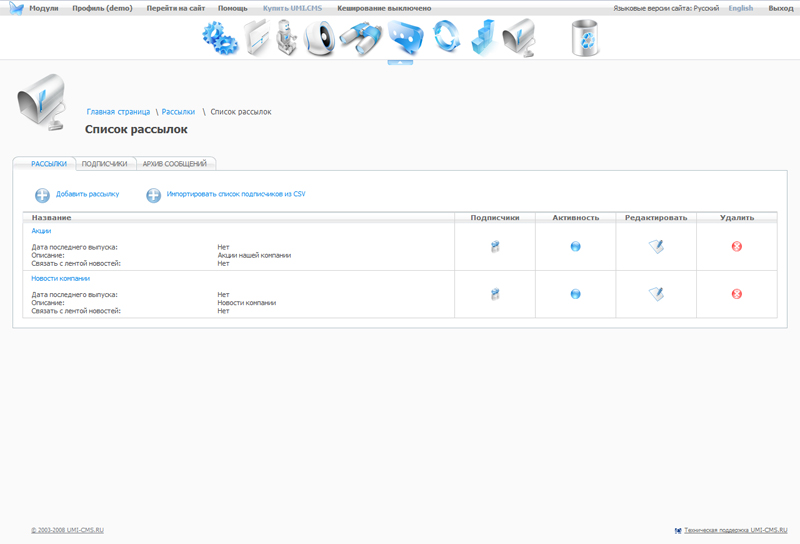
Task: Open the mailbox dispatches module icon in toolbar
Action: pos(519,38)
